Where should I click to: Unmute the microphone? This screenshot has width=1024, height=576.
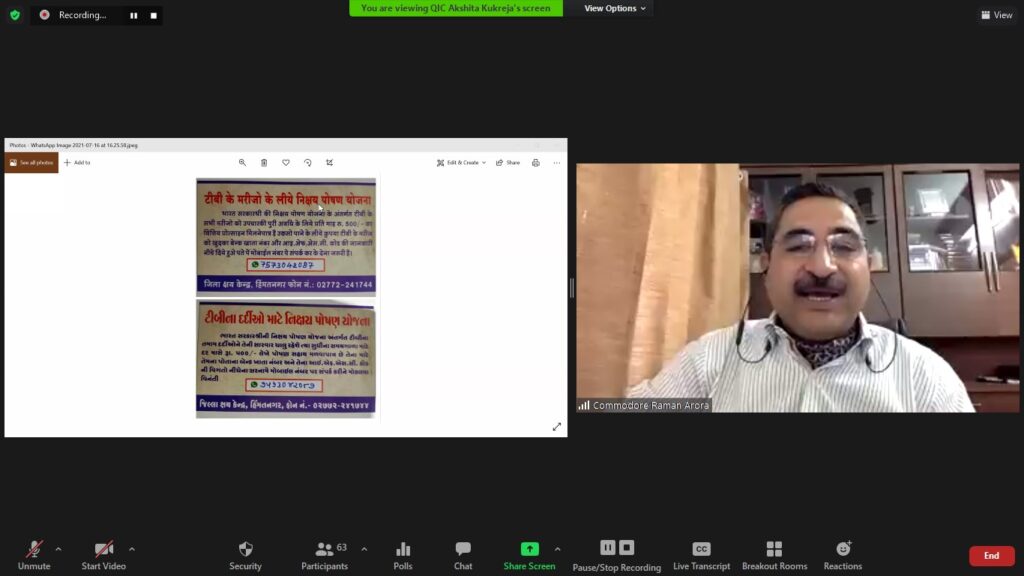(x=34, y=555)
